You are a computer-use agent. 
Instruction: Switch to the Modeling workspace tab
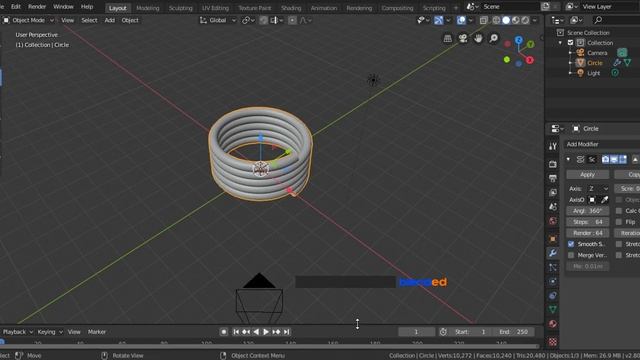coord(148,8)
